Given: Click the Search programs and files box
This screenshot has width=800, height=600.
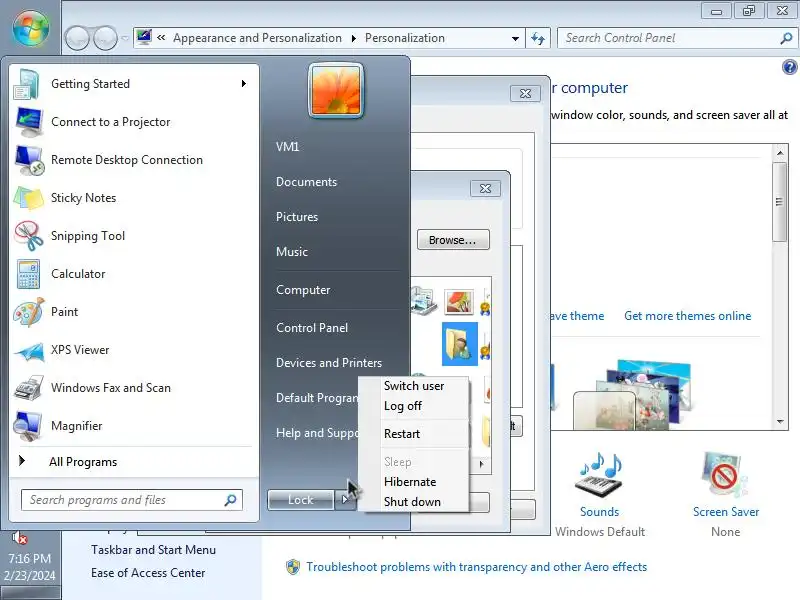Looking at the screenshot, I should pyautogui.click(x=132, y=500).
